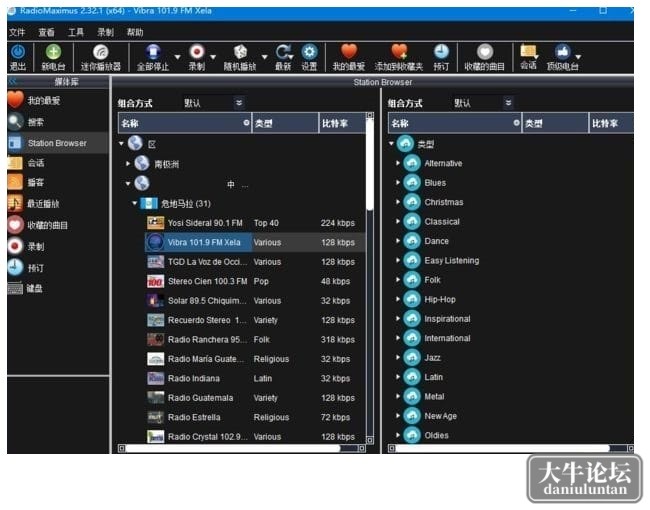Click left panel vertical scrollbar thumb

click(x=370, y=165)
